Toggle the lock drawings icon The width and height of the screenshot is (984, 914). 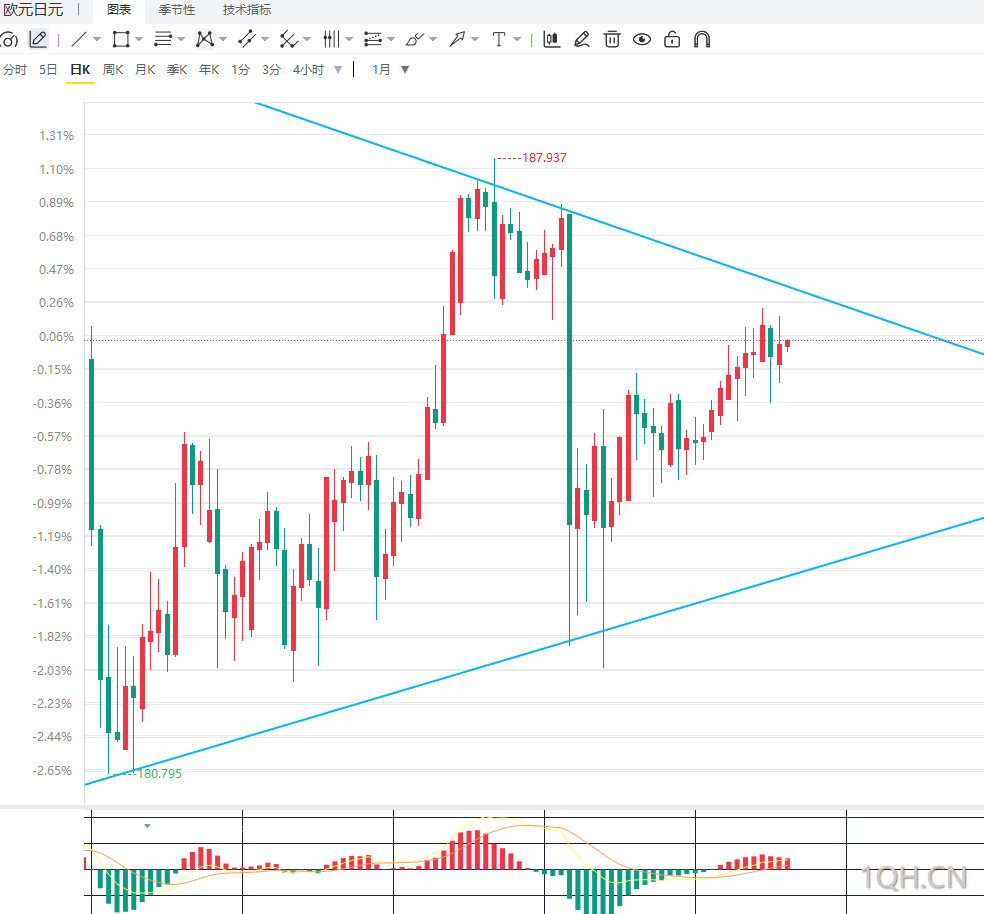(x=672, y=40)
